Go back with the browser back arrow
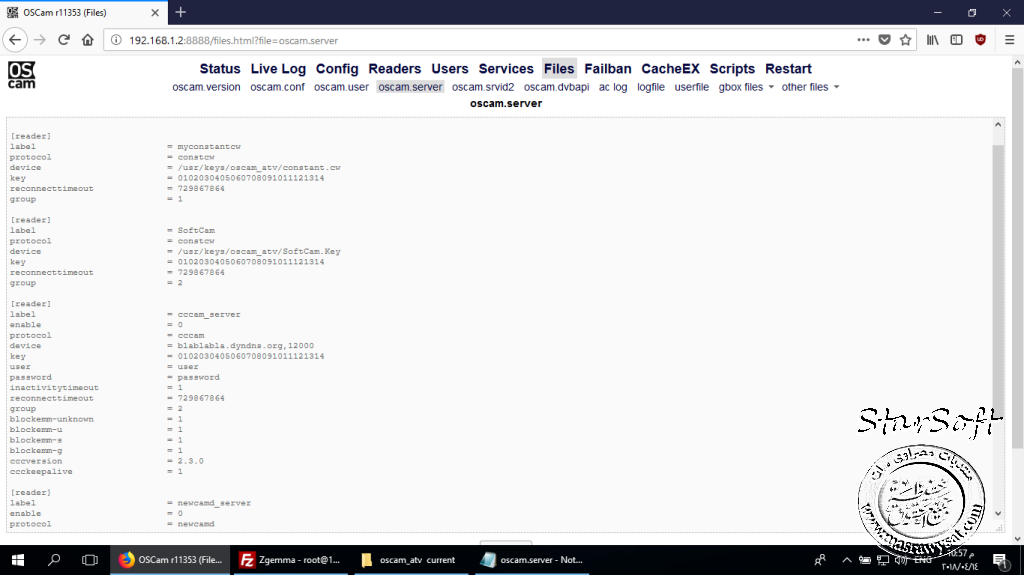 coord(15,40)
